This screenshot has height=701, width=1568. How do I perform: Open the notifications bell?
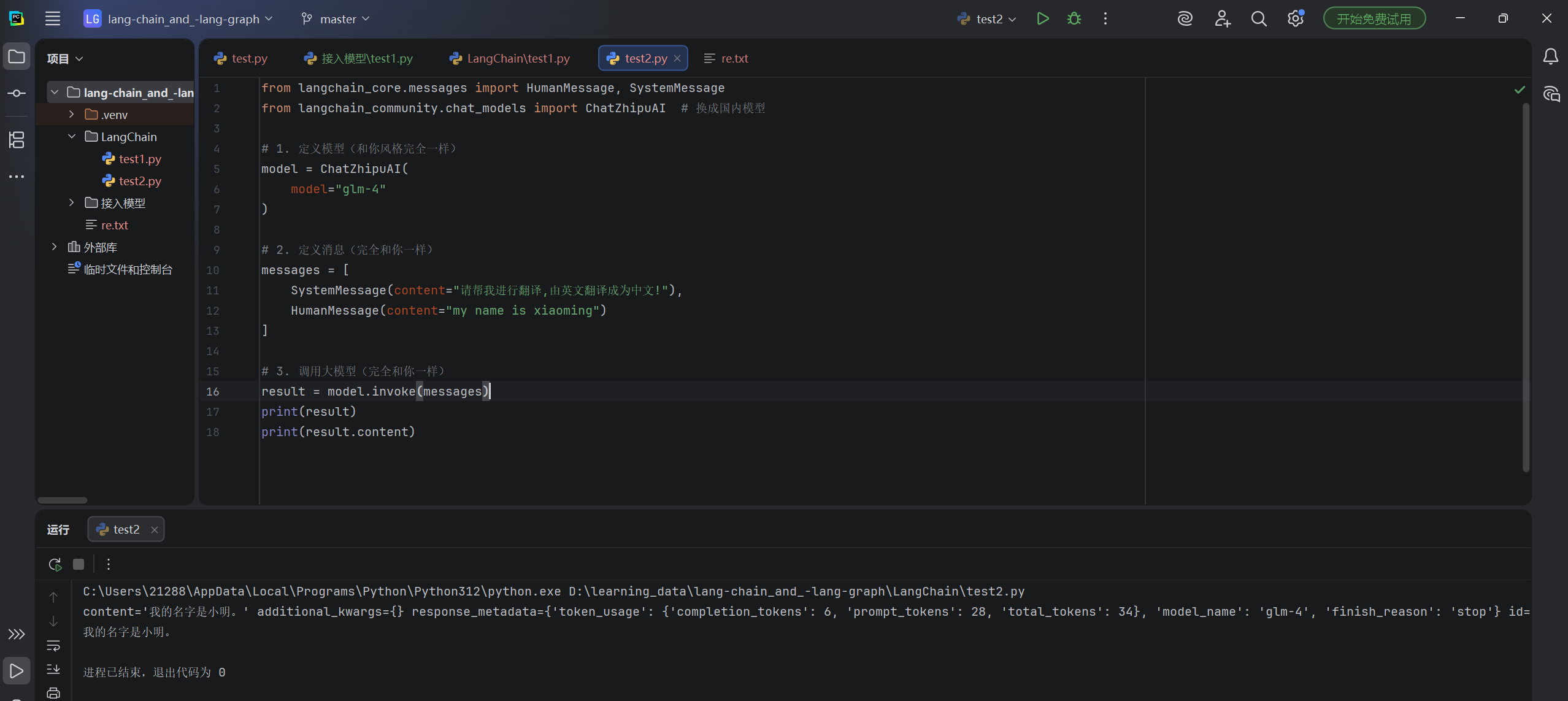pyautogui.click(x=1550, y=57)
